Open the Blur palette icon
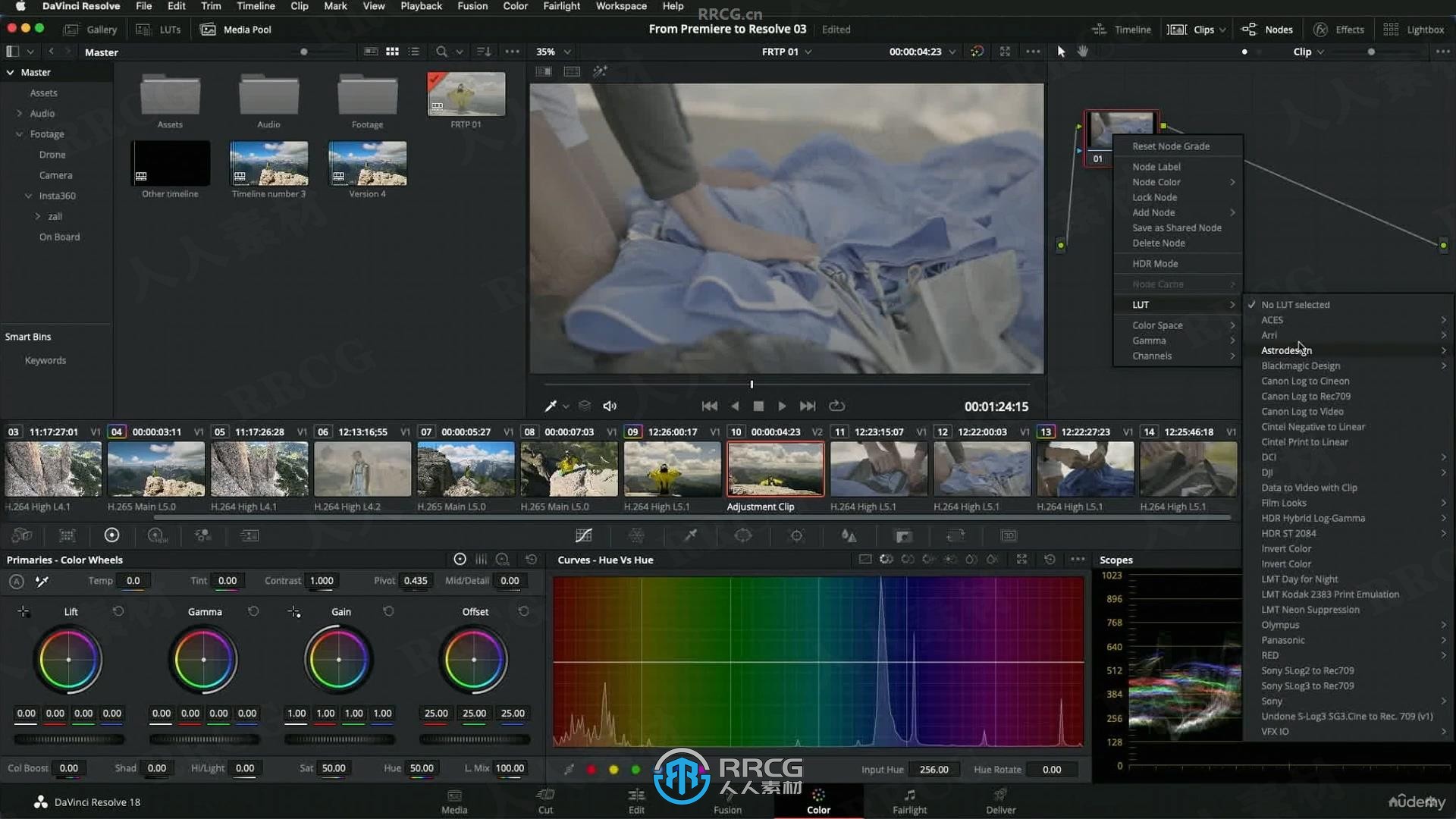The height and width of the screenshot is (819, 1456). [849, 535]
